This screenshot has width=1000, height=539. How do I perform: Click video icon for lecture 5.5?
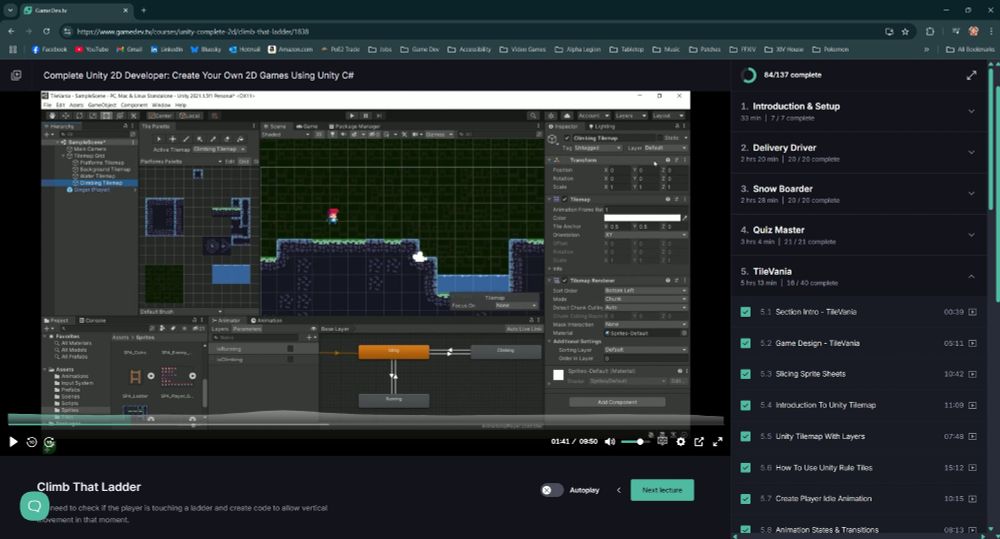(973, 436)
